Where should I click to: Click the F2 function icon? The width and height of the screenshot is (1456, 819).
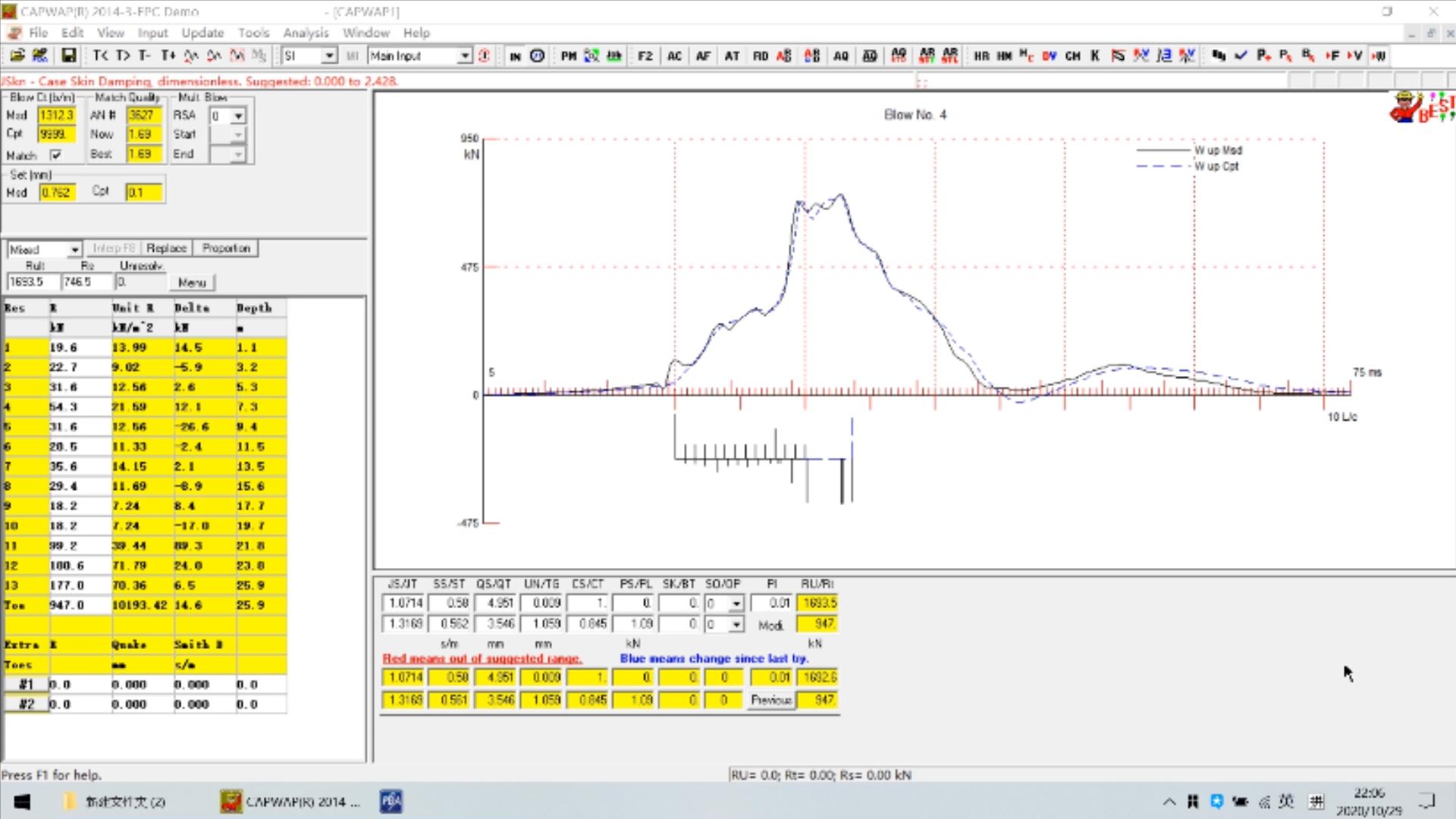coord(644,55)
